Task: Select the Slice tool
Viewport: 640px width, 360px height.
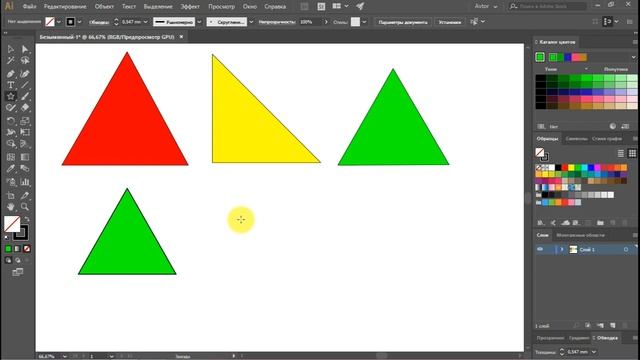Action: click(x=25, y=196)
